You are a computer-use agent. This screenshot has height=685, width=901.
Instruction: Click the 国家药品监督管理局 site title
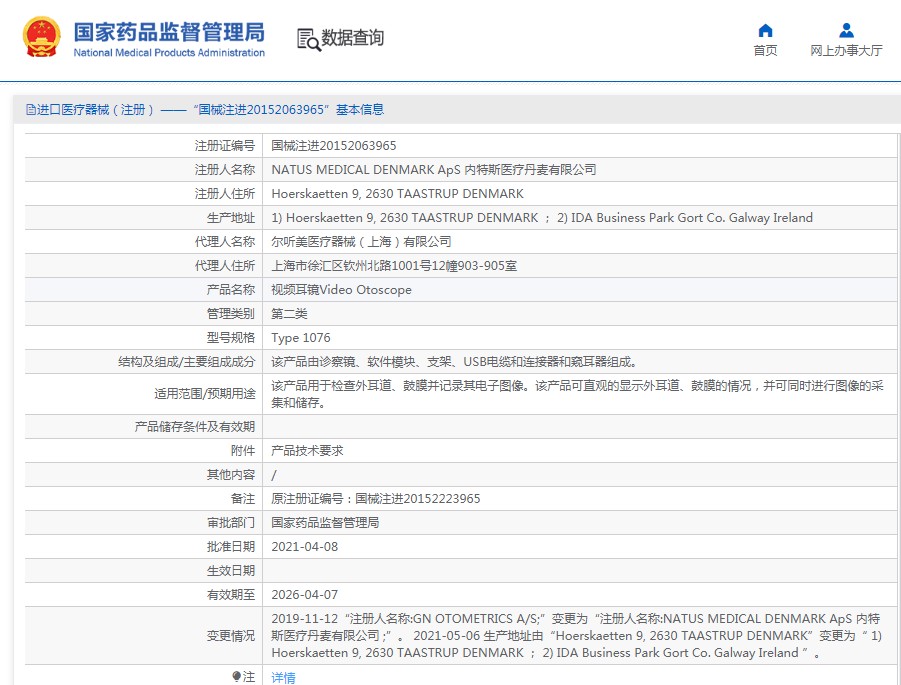[x=169, y=32]
